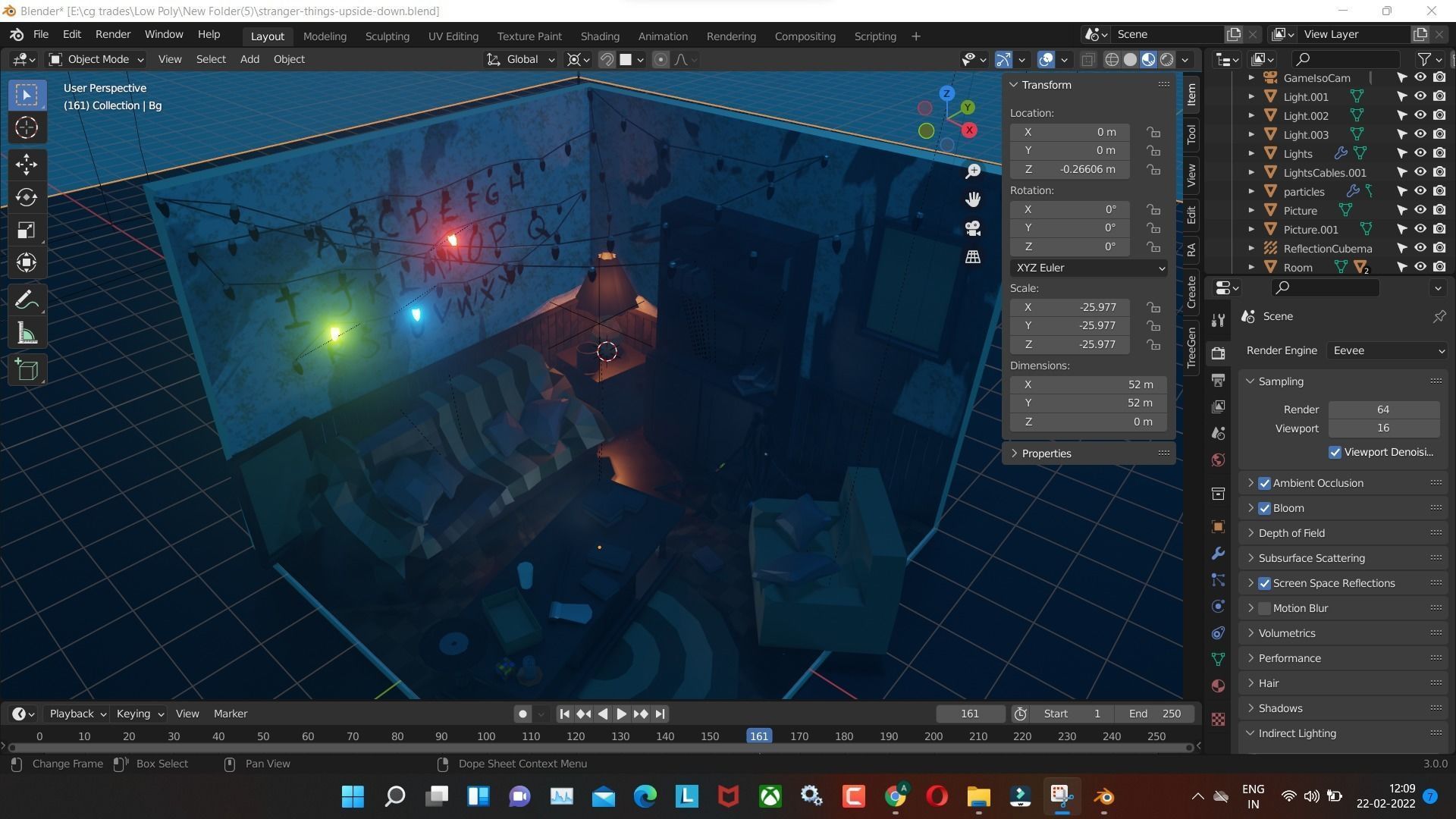This screenshot has width=1456, height=819.
Task: Jump to the end frame
Action: (661, 714)
